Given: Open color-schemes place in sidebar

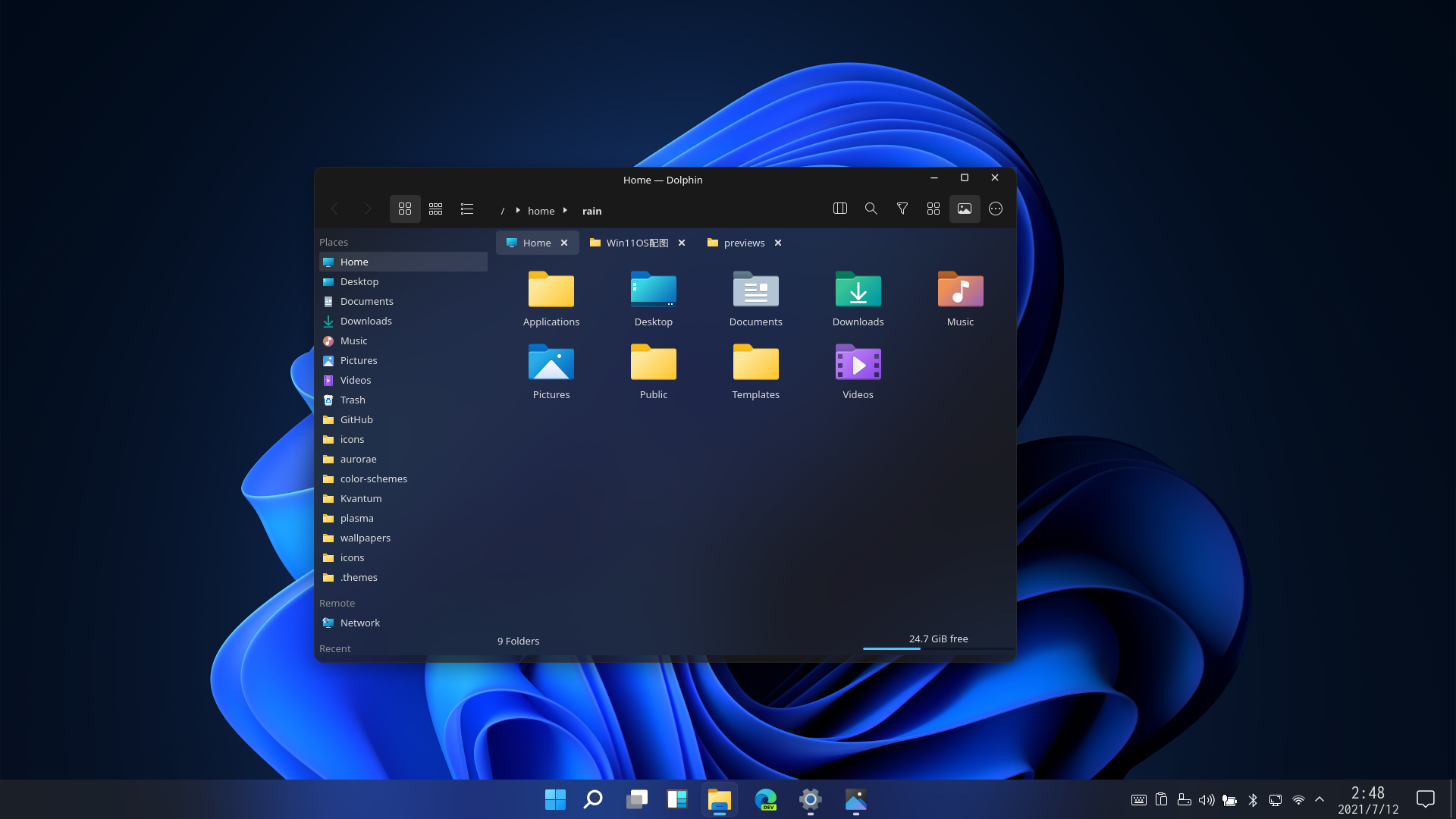Looking at the screenshot, I should pos(403,479).
